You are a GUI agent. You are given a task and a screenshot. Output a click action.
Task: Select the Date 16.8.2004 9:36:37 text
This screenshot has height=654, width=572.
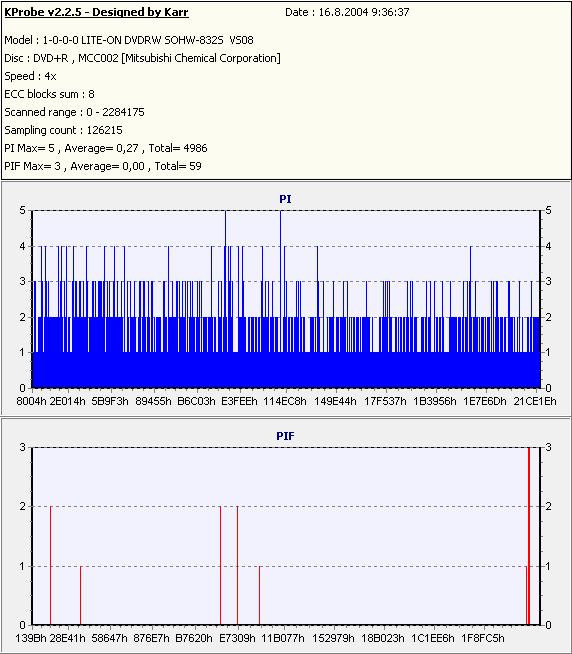tap(347, 12)
